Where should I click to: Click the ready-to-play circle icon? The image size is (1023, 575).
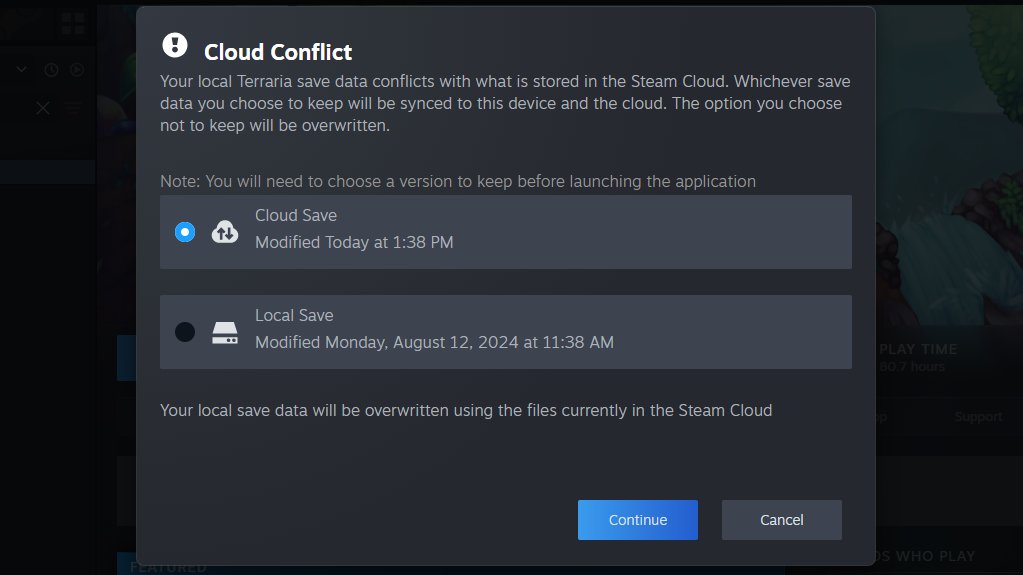pos(77,70)
